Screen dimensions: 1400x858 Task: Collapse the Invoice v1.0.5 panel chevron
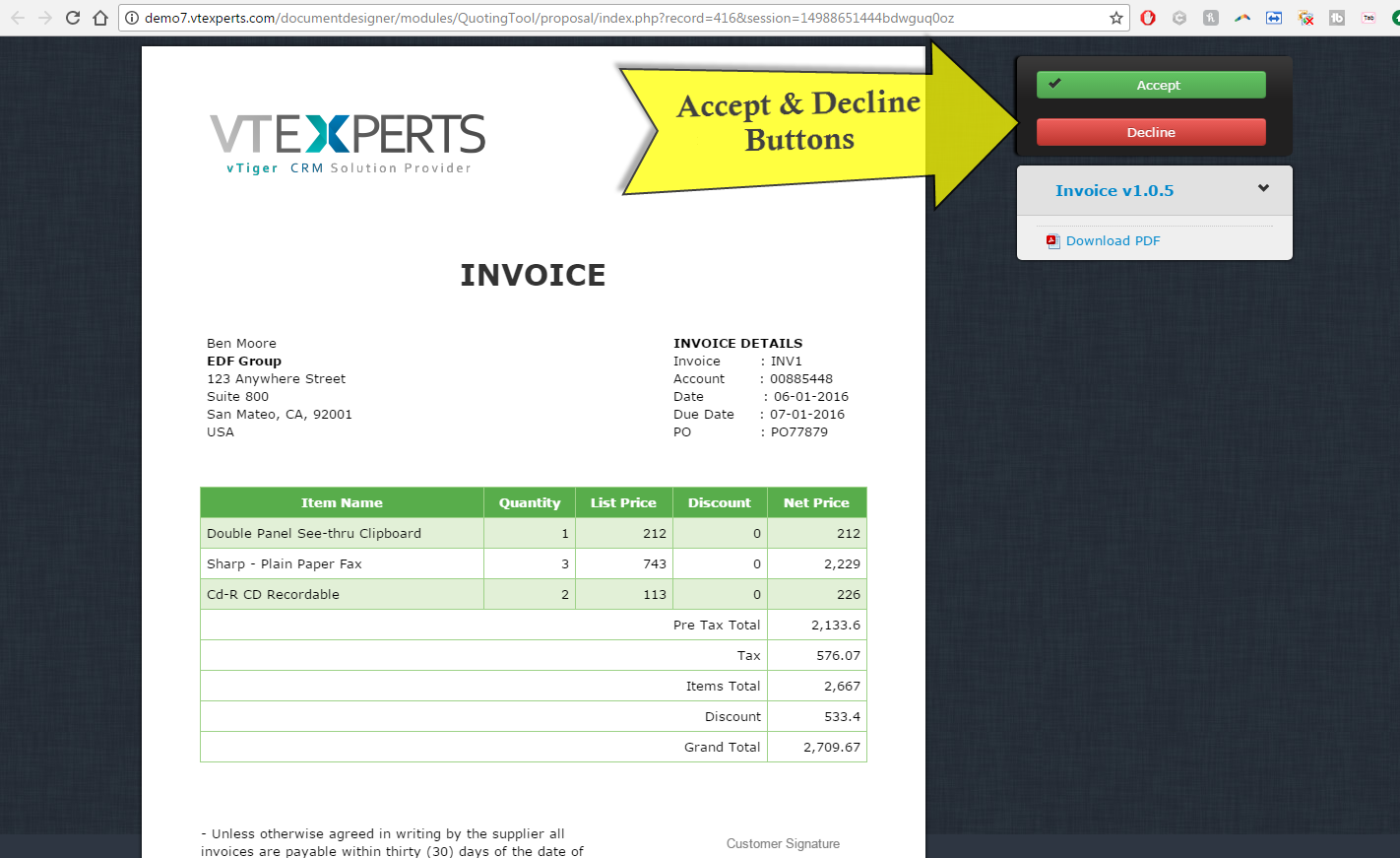click(1263, 188)
